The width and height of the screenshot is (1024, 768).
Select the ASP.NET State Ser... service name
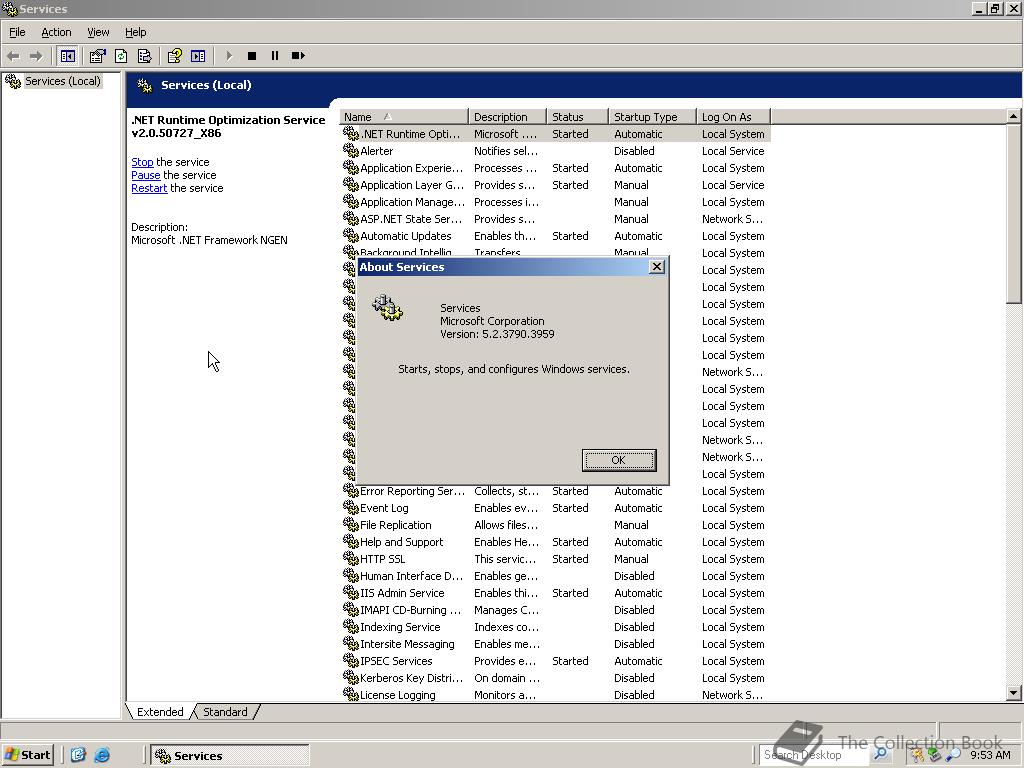(411, 219)
